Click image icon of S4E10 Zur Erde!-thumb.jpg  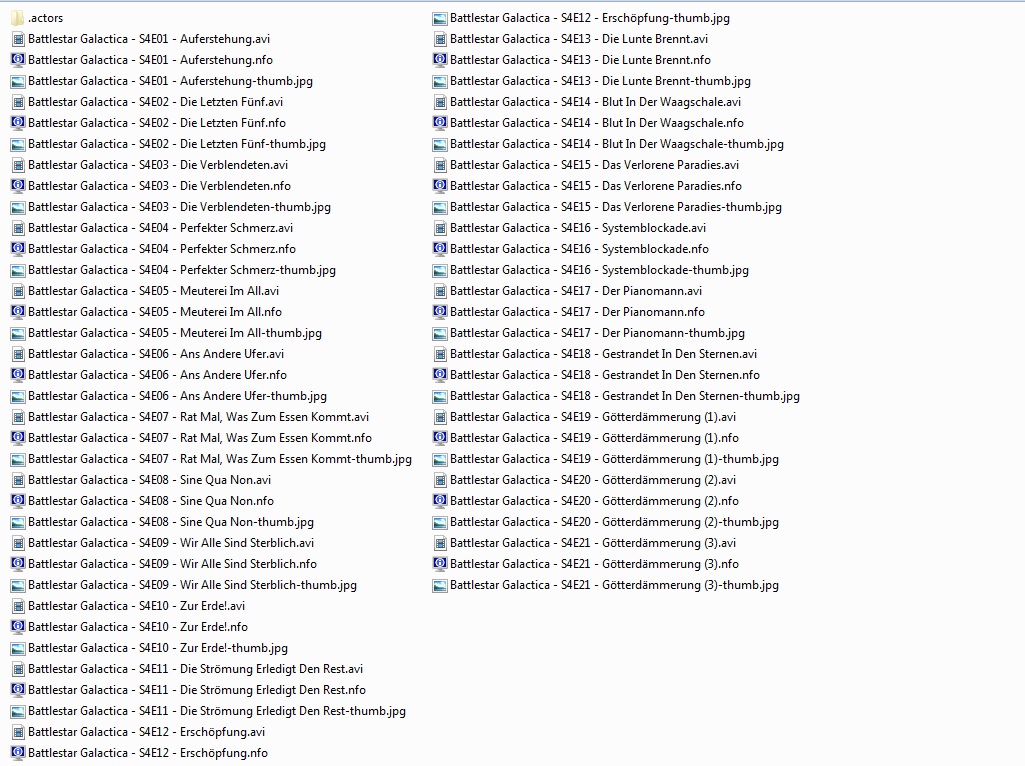click(18, 648)
